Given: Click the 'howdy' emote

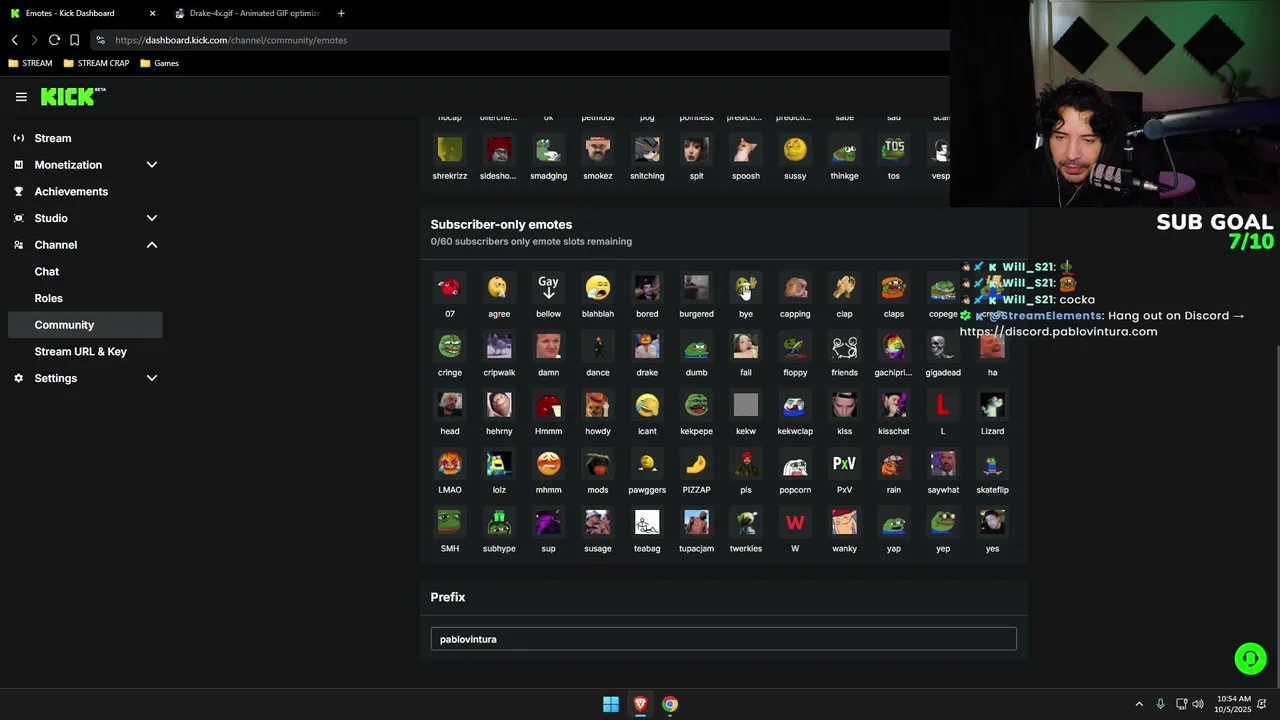Looking at the screenshot, I should coord(598,406).
